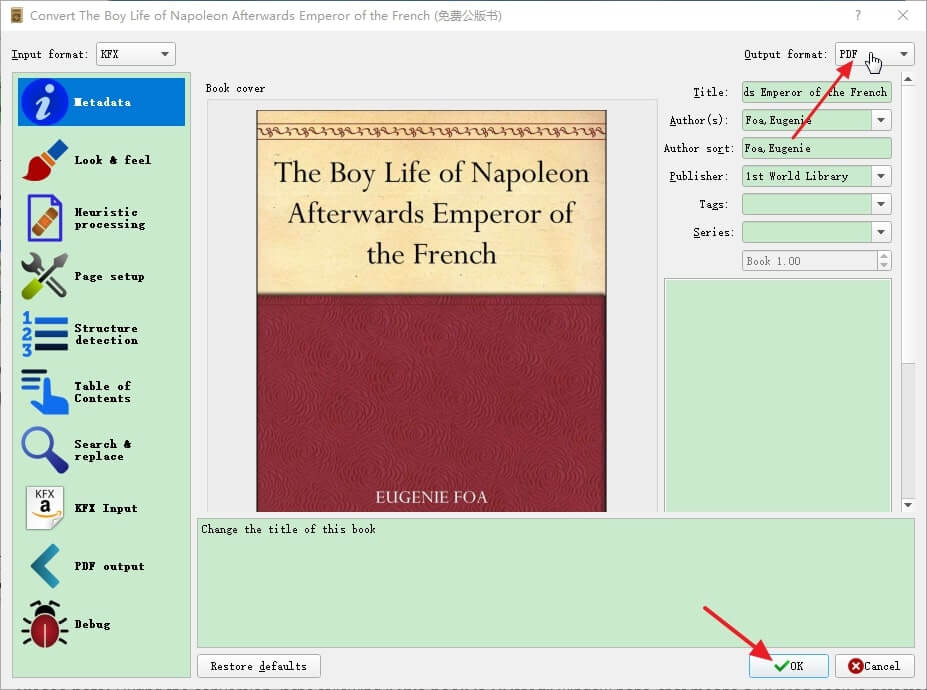Open the Metadata section icon
The height and width of the screenshot is (690, 927).
44,102
